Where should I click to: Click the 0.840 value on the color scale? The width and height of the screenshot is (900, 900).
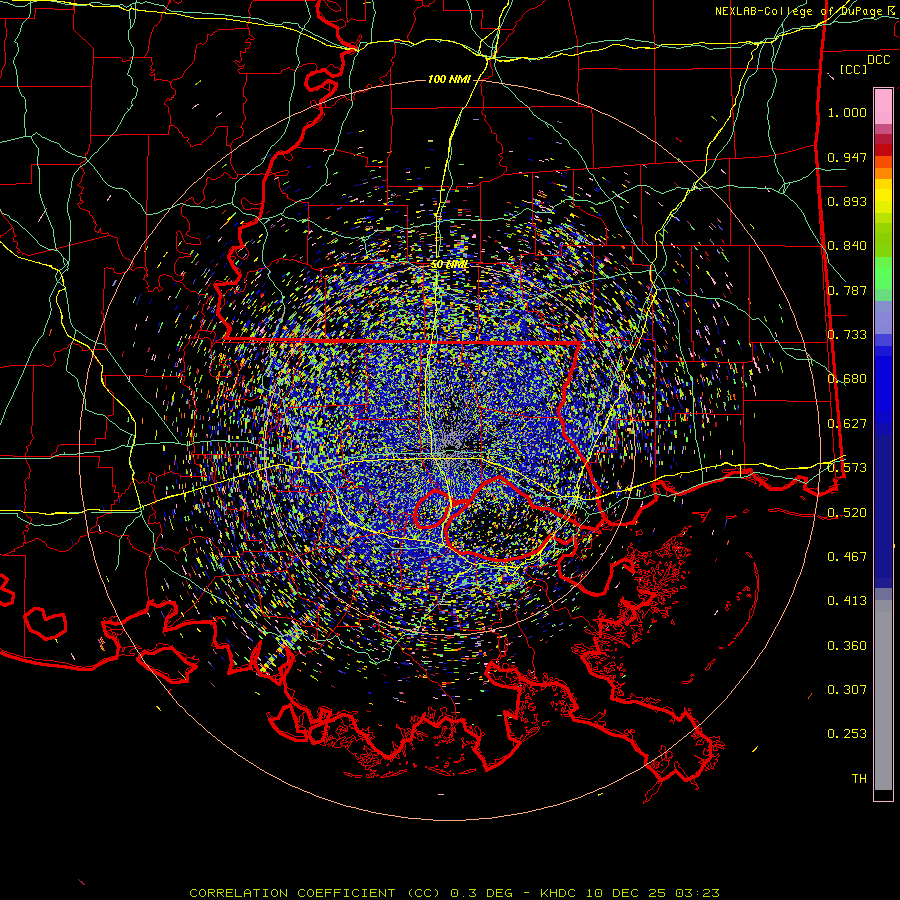tap(847, 246)
